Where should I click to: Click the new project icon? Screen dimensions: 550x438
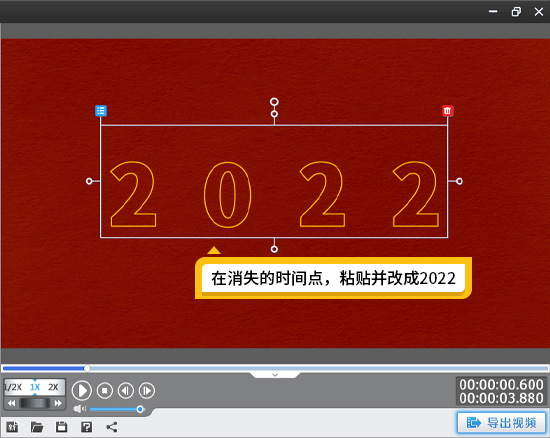click(x=12, y=427)
